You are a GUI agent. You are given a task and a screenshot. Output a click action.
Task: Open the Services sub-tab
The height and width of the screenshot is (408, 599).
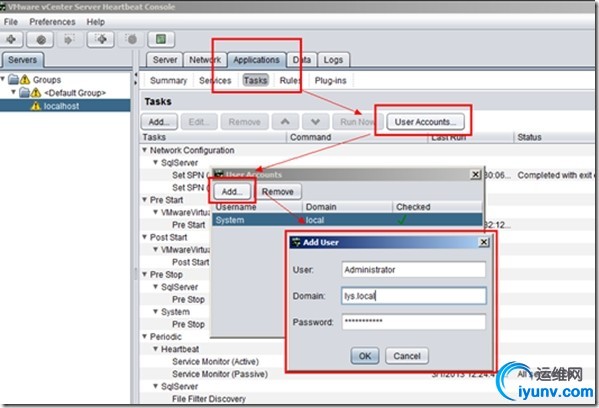215,81
